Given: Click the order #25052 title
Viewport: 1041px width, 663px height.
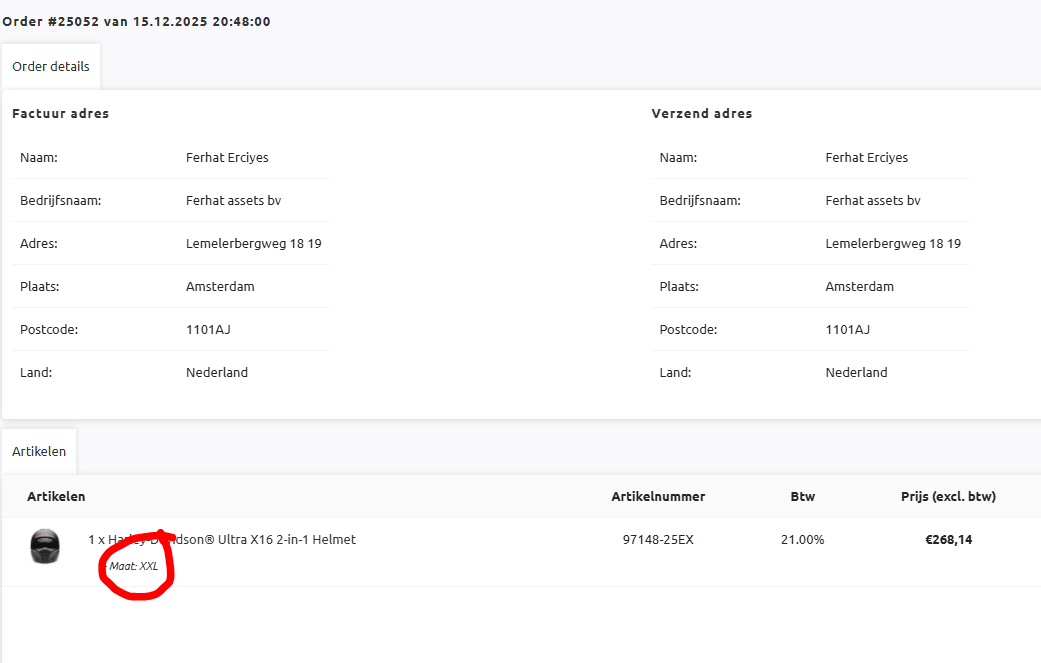Looking at the screenshot, I should [x=136, y=21].
